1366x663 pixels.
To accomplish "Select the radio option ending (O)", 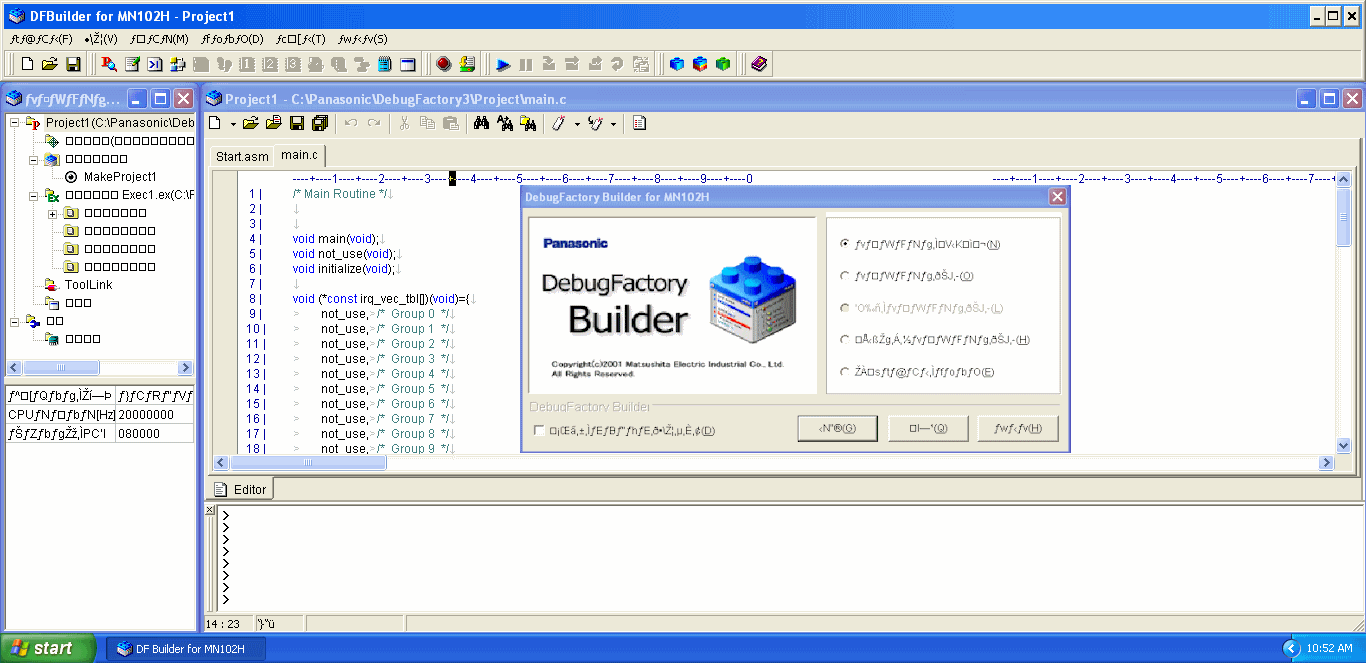I will tap(845, 275).
